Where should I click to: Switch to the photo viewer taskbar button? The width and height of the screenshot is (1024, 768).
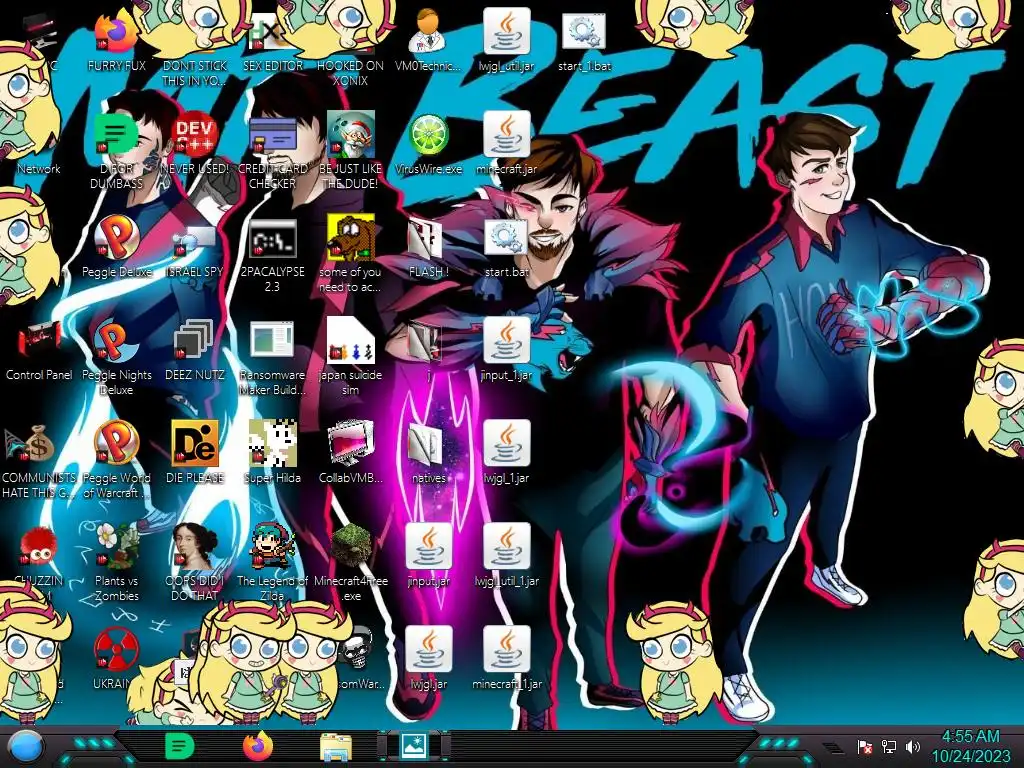[414, 746]
